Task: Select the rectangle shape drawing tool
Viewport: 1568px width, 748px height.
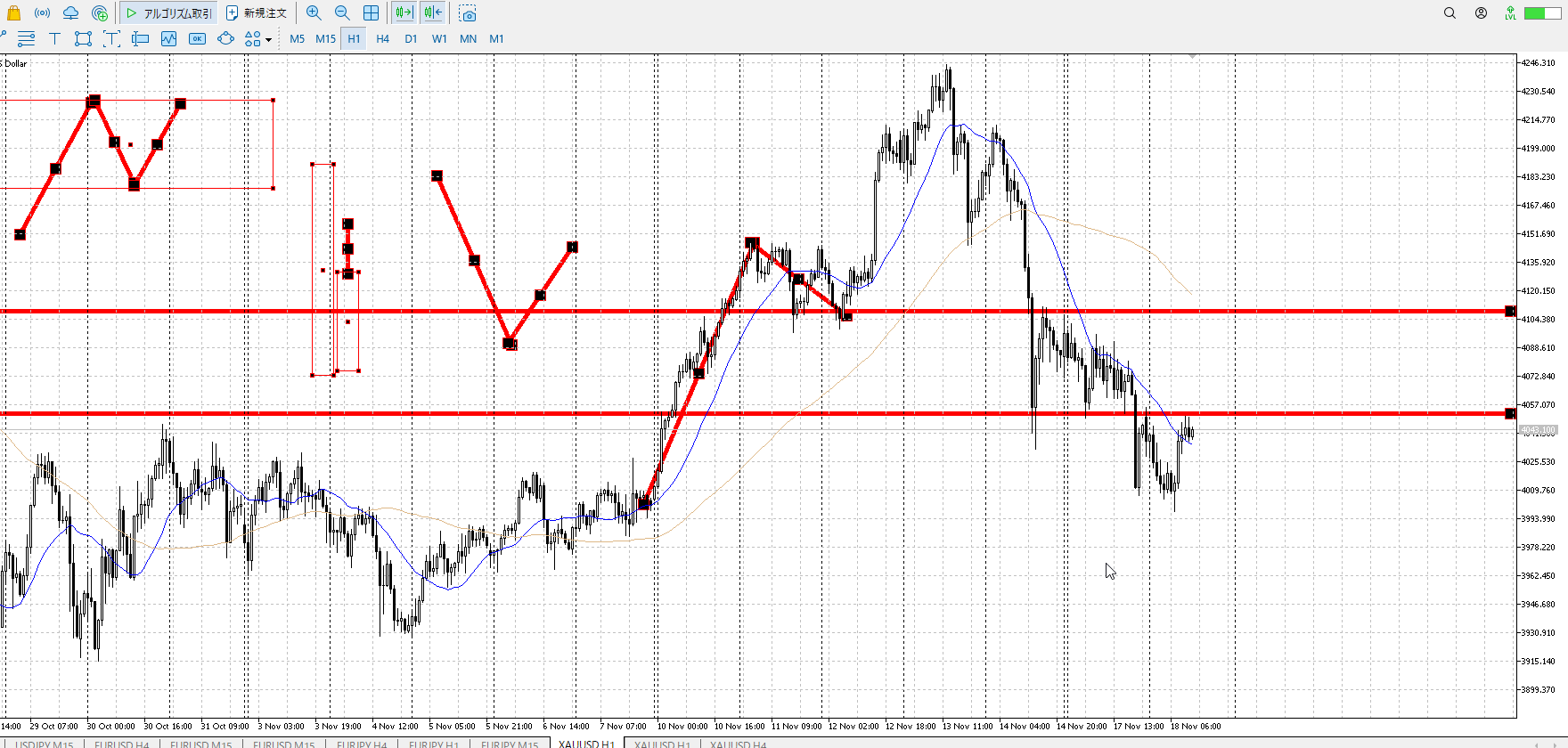Action: coord(83,38)
